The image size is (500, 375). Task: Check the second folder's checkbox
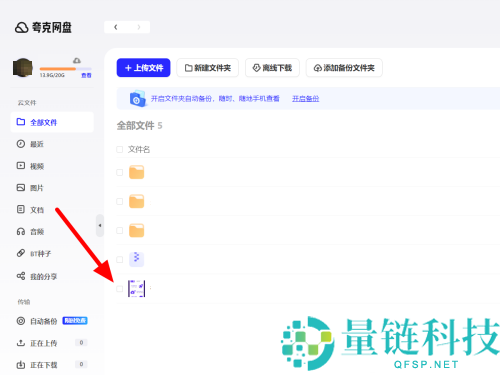(120, 201)
